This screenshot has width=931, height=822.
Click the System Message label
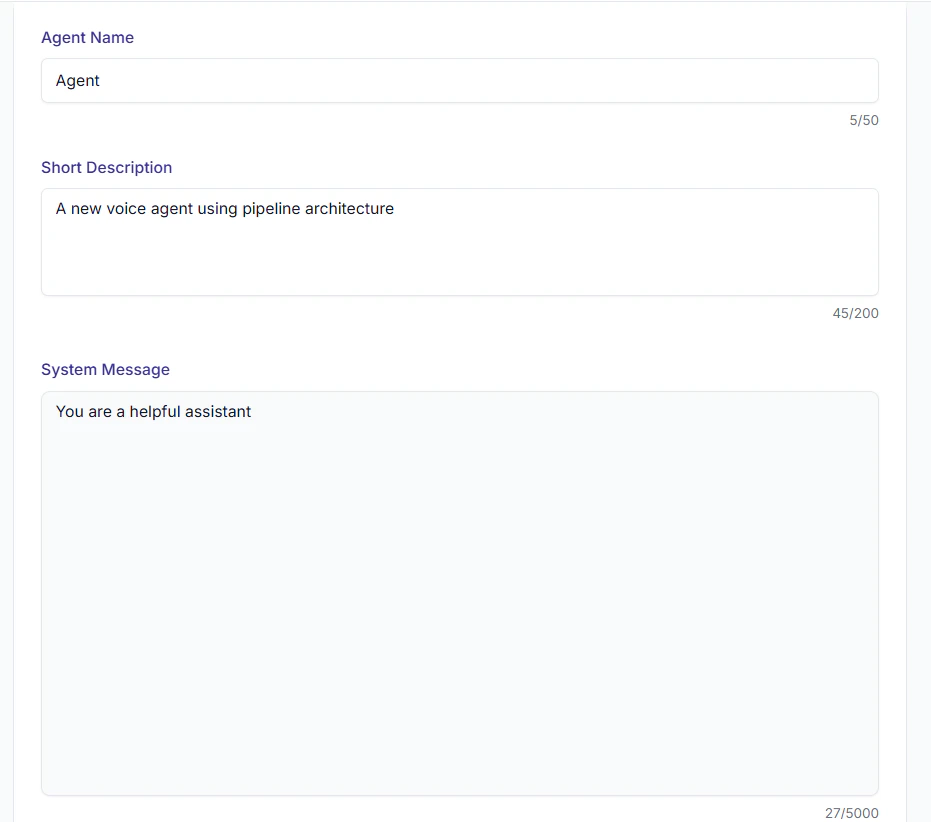(x=105, y=369)
